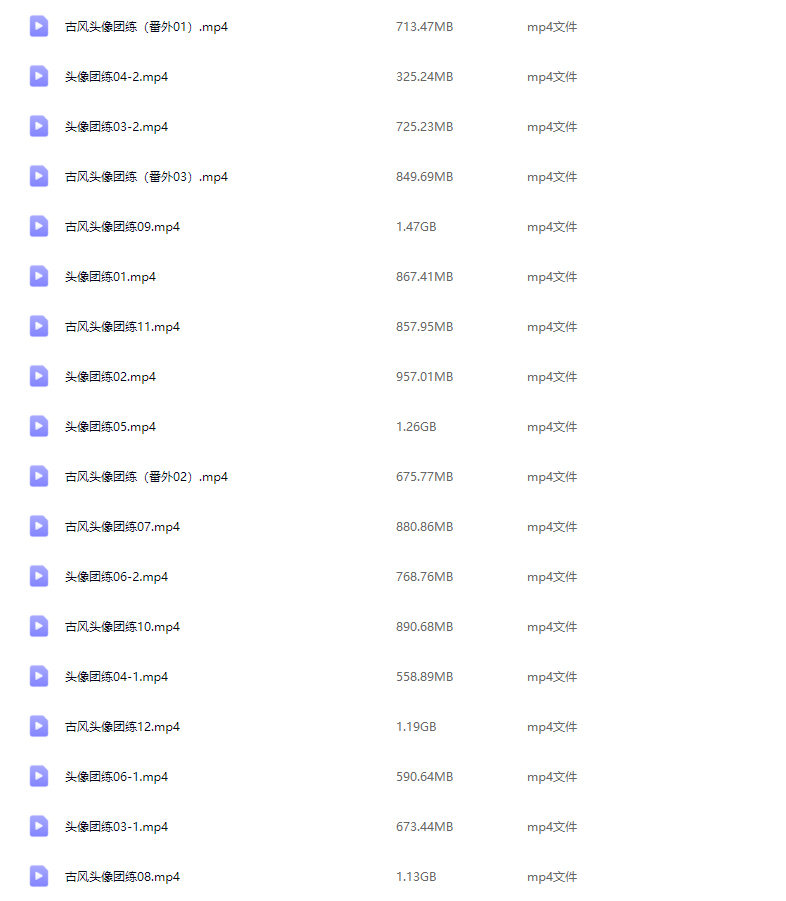
Task: Select the file 头像团练03-1.mp4
Action: [x=116, y=826]
